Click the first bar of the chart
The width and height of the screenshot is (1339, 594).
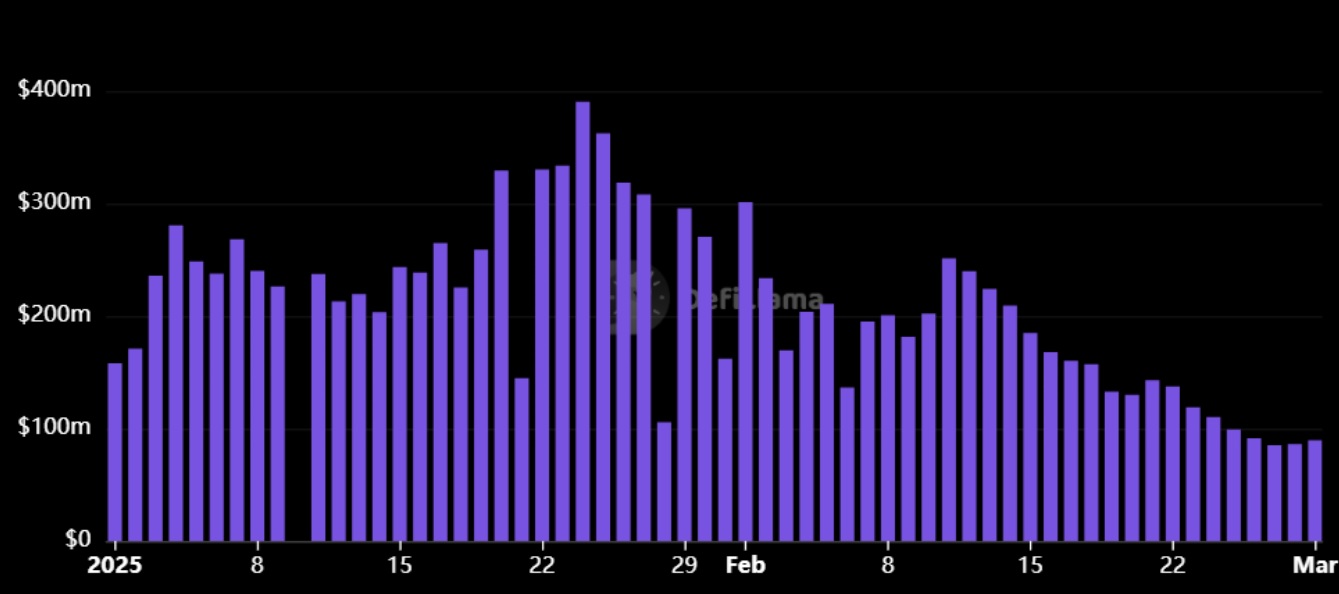coord(114,450)
